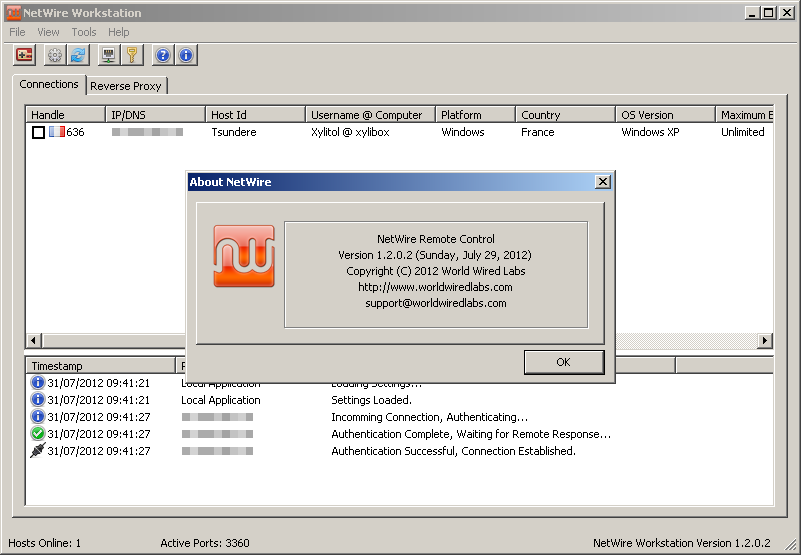The height and width of the screenshot is (555, 801).
Task: Click the blue info toolbar icon
Action: (186, 55)
